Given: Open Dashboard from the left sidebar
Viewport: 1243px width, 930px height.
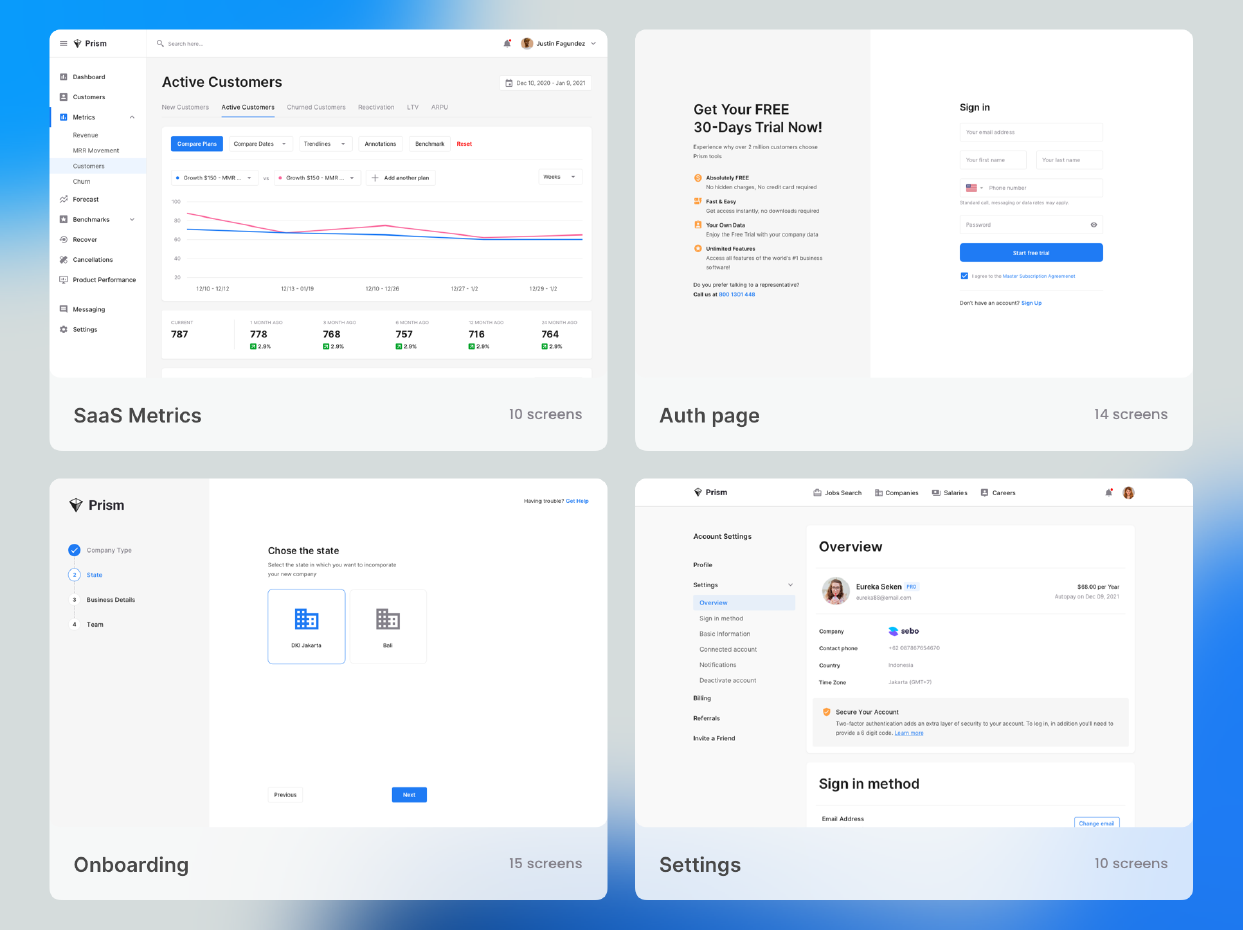Looking at the screenshot, I should click(88, 77).
